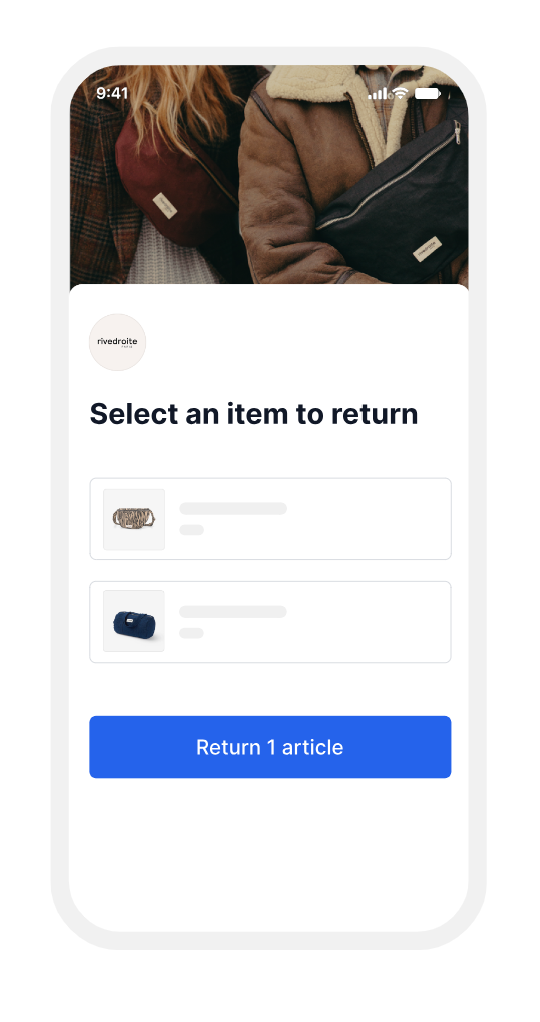Tap the label patch on black bag
Screen dimensions: 540x1022
tap(427, 249)
